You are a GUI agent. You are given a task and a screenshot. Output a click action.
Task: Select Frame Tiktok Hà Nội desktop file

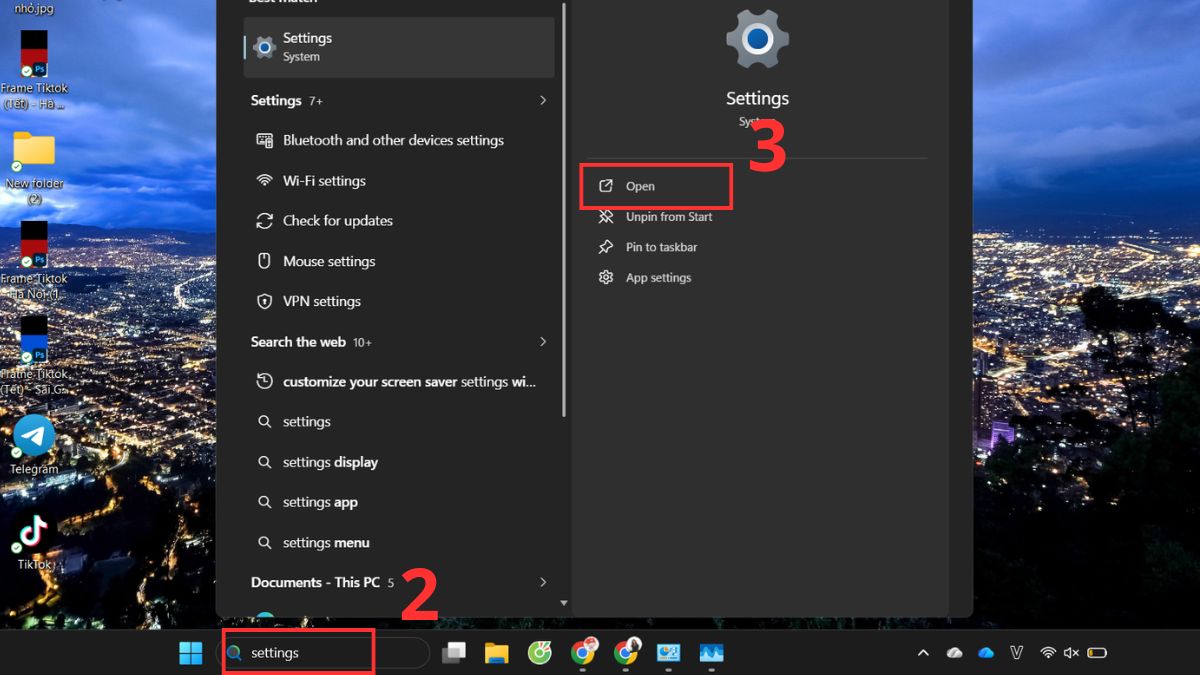(x=34, y=260)
